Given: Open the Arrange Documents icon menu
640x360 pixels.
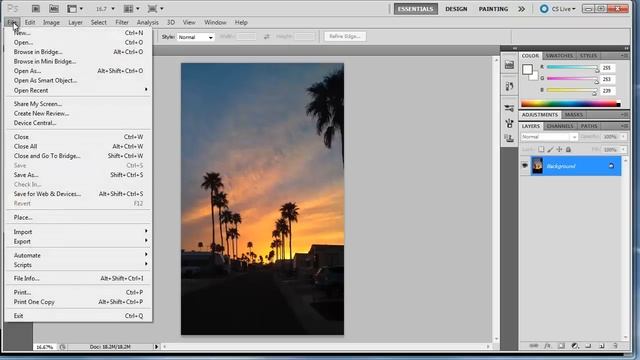Looking at the screenshot, I should coord(132,9).
